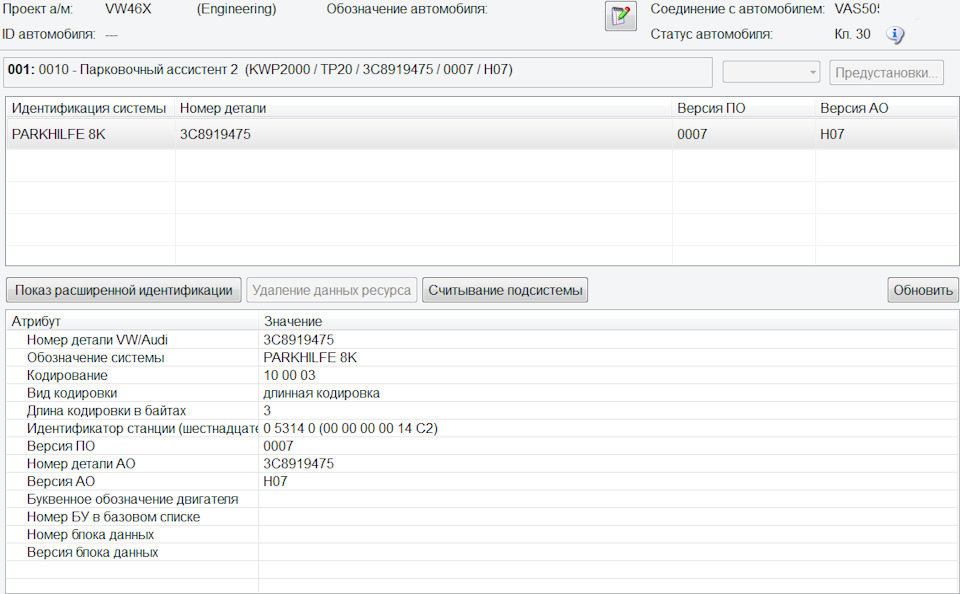Select the Версия АО attribute row
This screenshot has width=960, height=594.
(482, 481)
